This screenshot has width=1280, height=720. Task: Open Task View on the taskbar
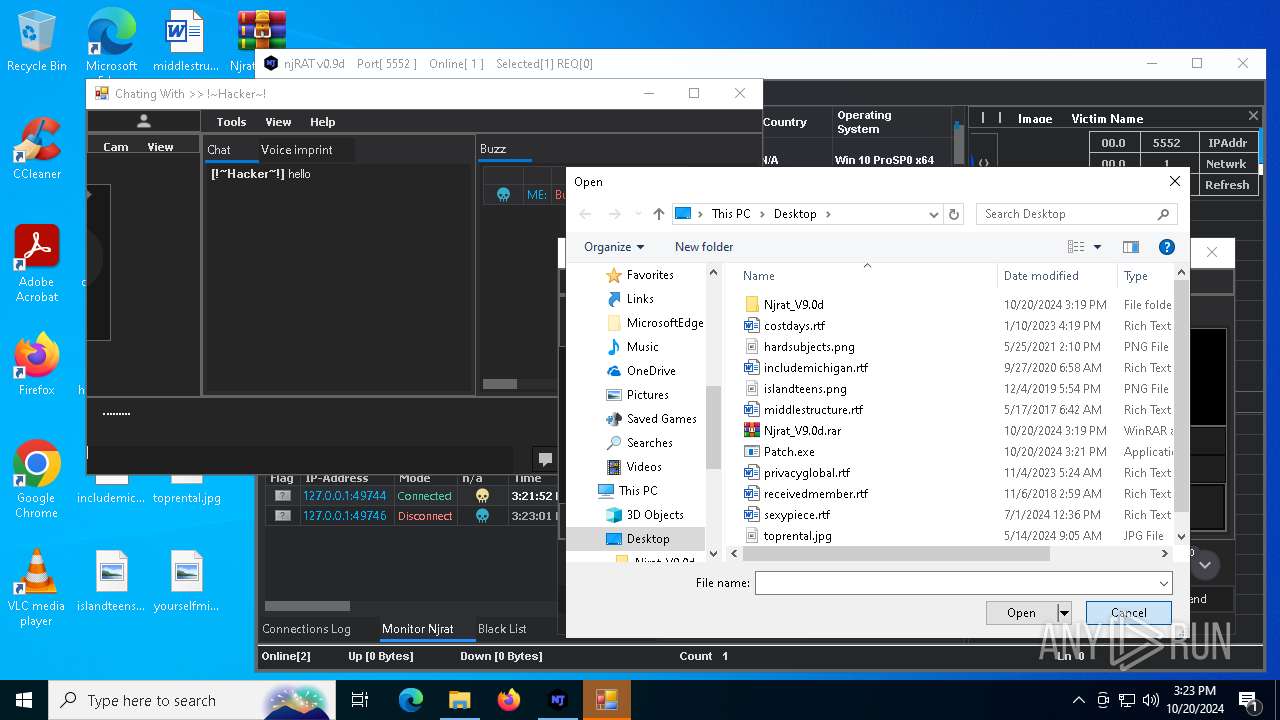click(x=361, y=700)
